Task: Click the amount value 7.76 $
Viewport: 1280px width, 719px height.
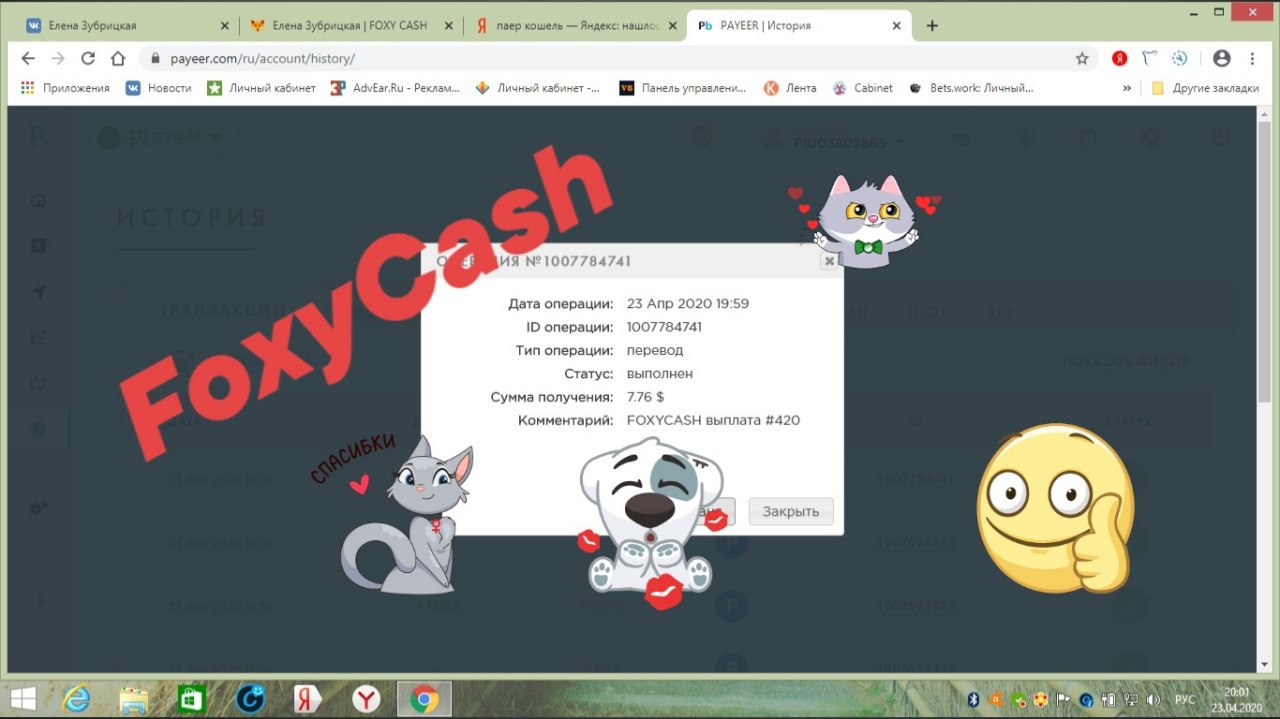Action: [x=645, y=397]
